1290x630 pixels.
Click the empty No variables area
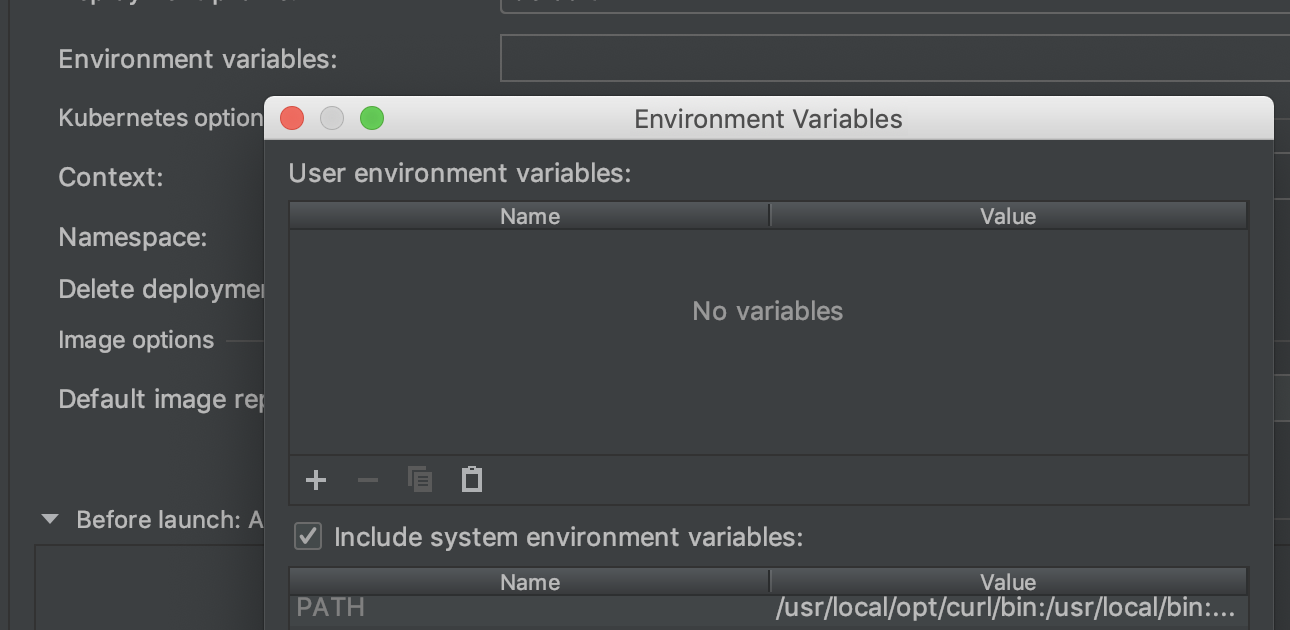(x=767, y=340)
